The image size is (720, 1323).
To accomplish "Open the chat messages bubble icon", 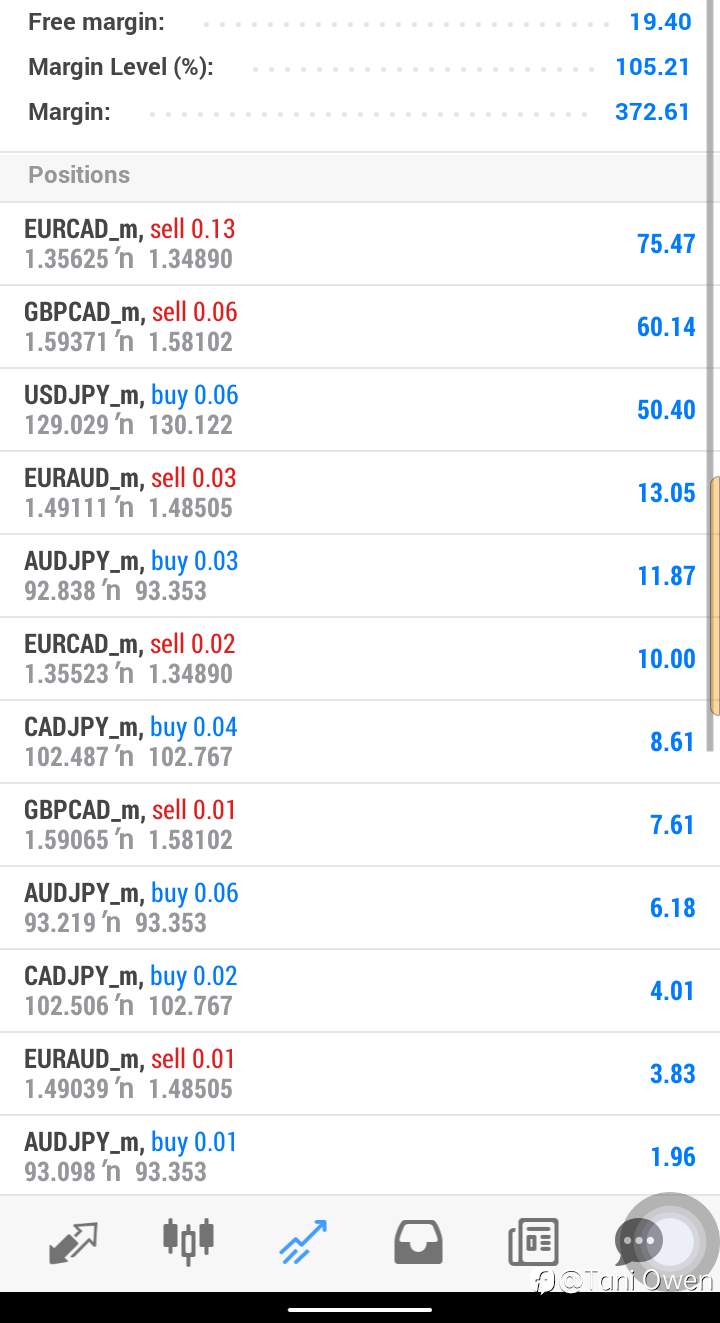I will (640, 1241).
